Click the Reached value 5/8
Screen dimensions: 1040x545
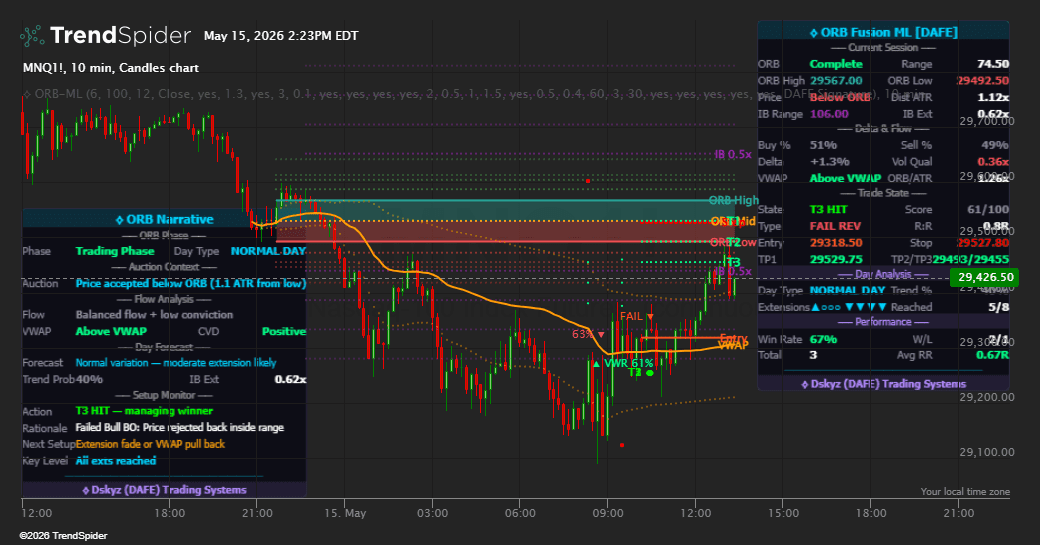999,308
